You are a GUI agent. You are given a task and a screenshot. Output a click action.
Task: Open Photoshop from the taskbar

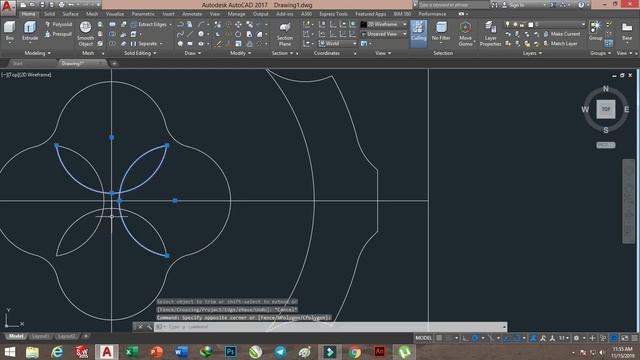(230, 352)
